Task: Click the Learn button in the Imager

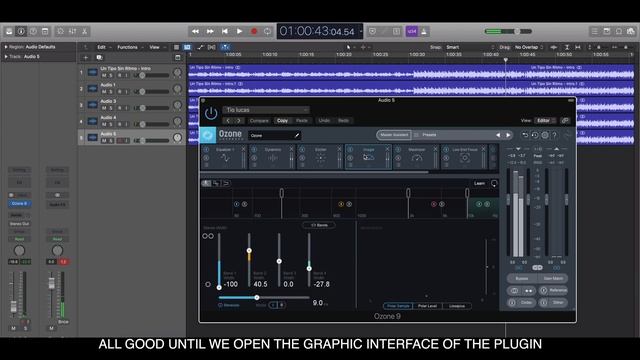Action: coord(480,184)
